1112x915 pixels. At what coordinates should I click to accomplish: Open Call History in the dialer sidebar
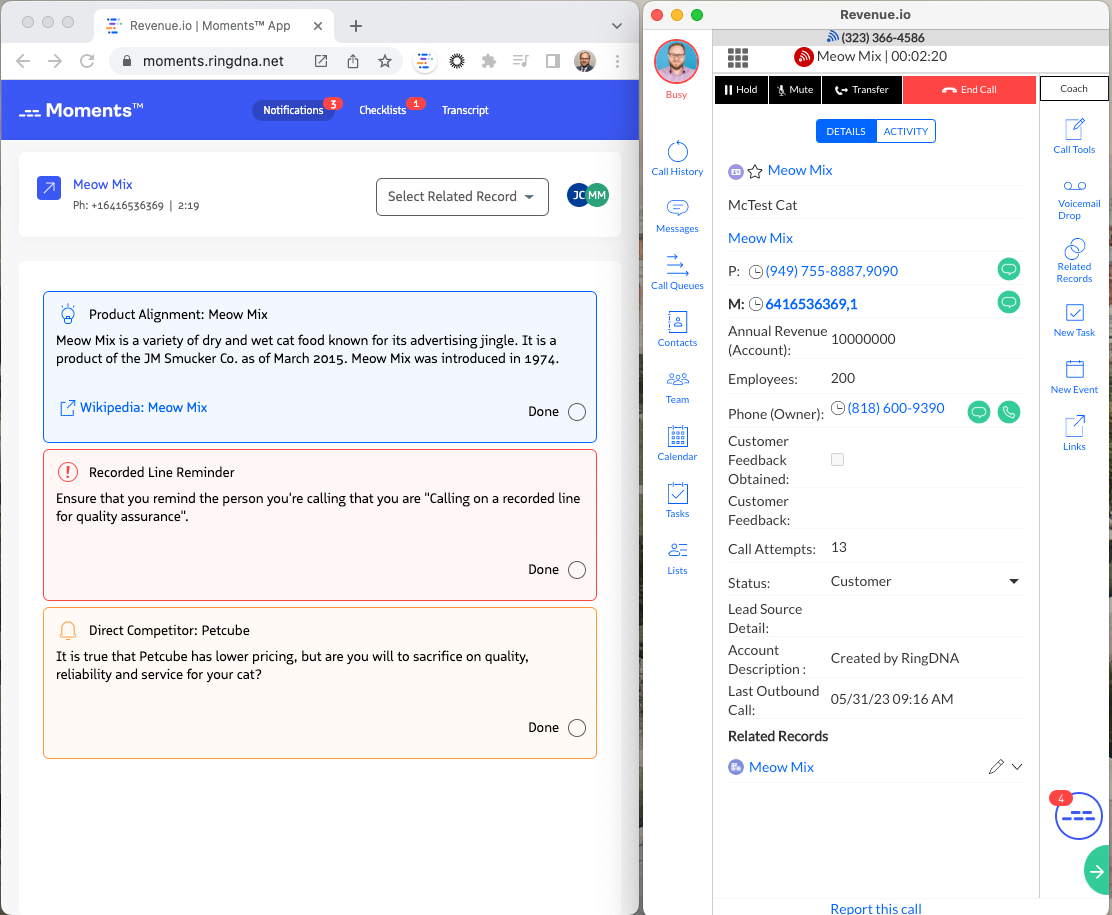coord(677,157)
